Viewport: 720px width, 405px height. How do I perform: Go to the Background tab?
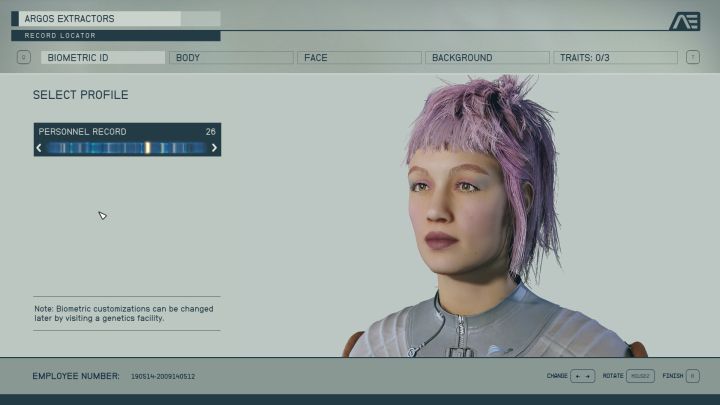point(487,58)
